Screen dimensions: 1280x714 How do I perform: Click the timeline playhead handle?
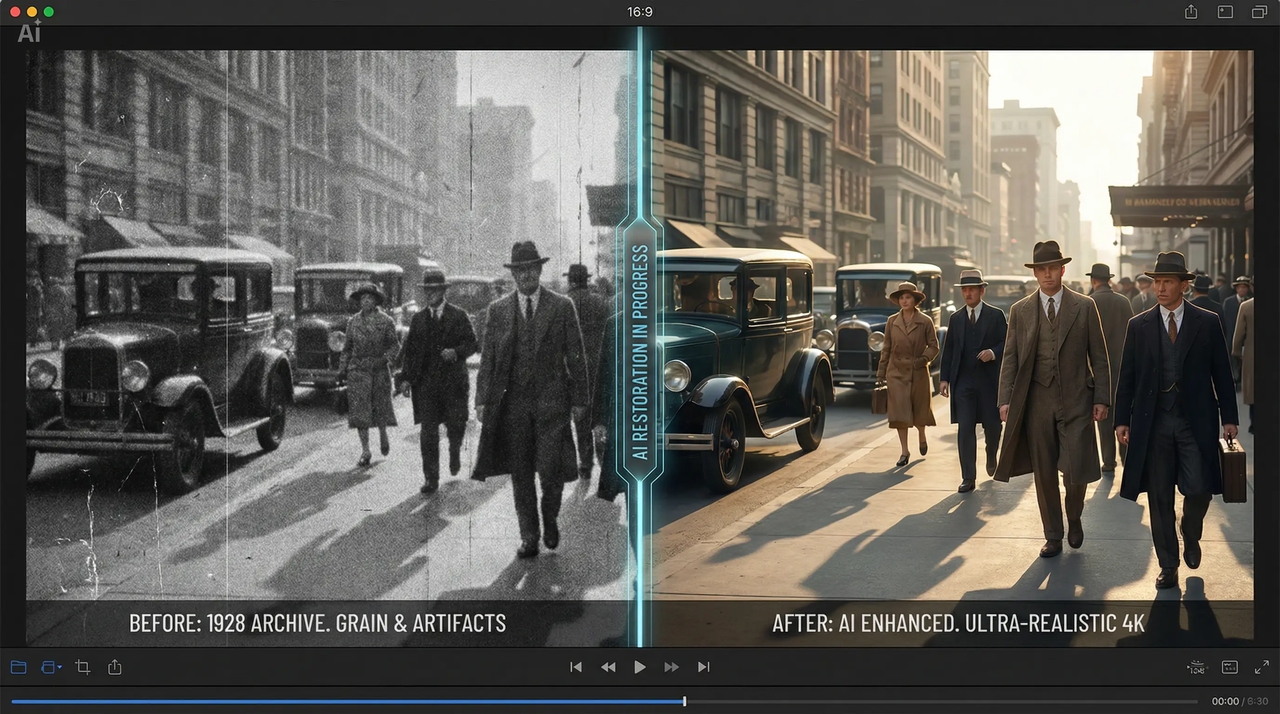coord(684,701)
